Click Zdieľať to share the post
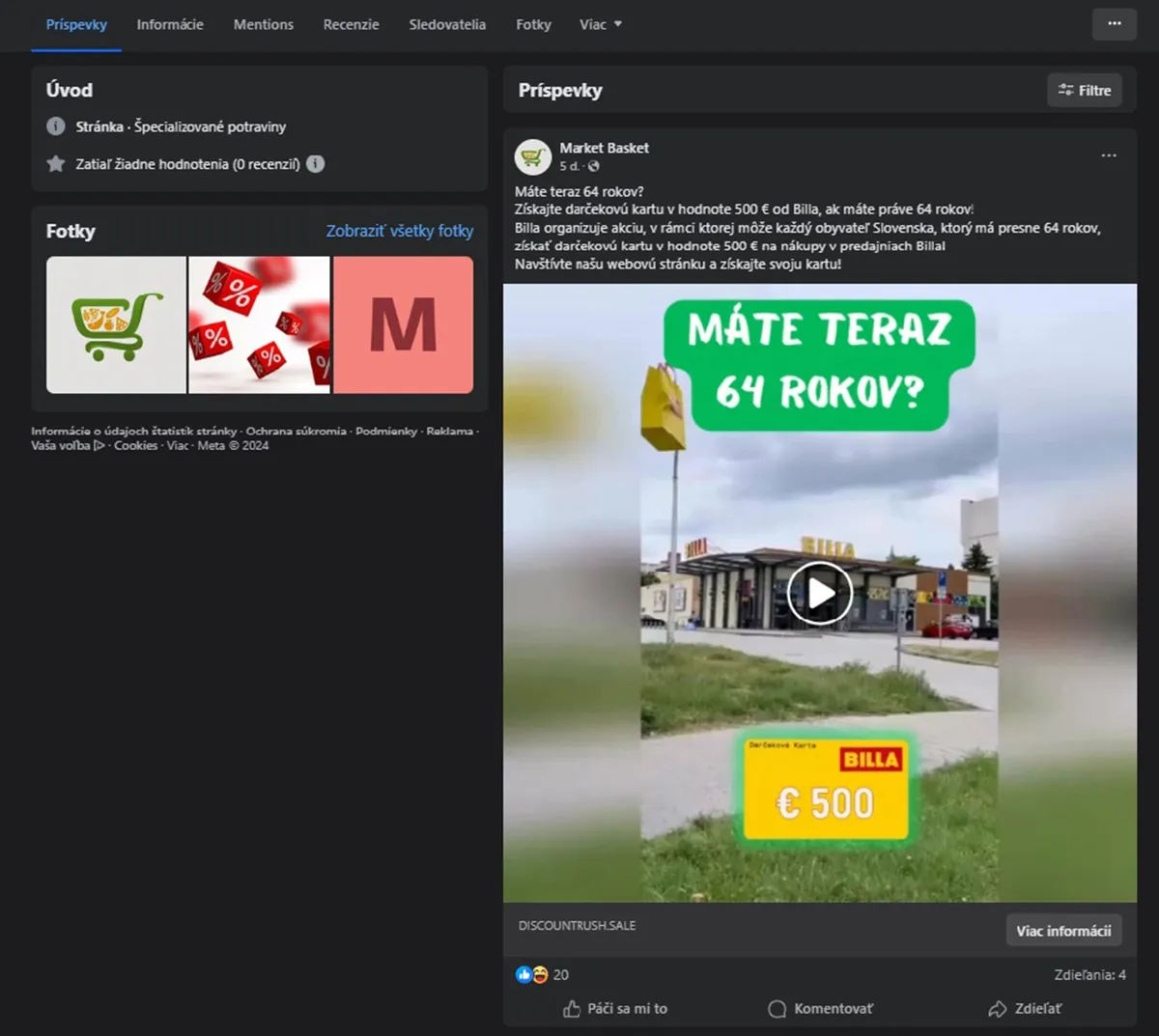This screenshot has height=1036, width=1159. pos(1025,1009)
